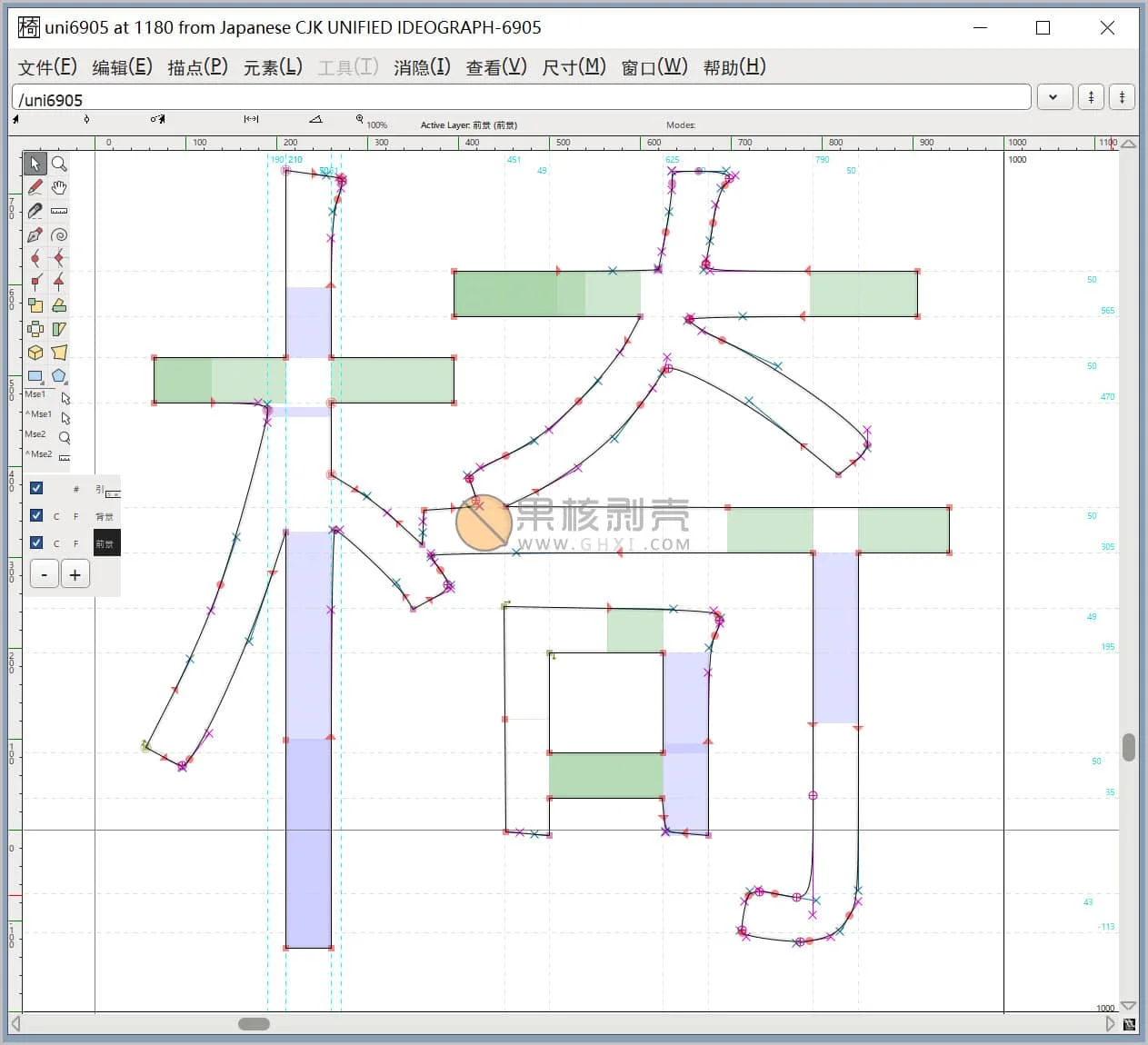Select the Pen point tool
1148x1045 pixels.
[x=35, y=234]
